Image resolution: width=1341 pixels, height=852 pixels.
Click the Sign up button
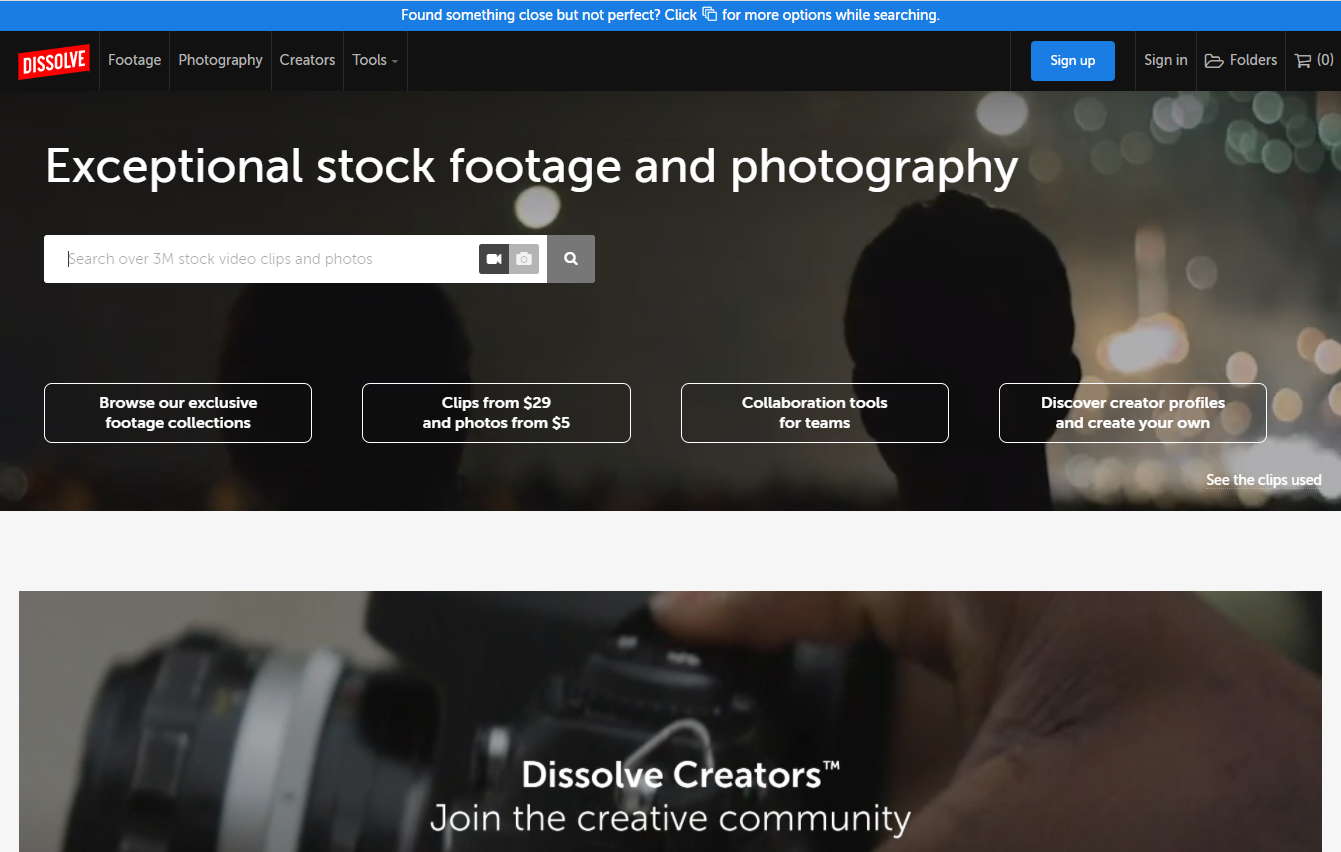point(1072,61)
